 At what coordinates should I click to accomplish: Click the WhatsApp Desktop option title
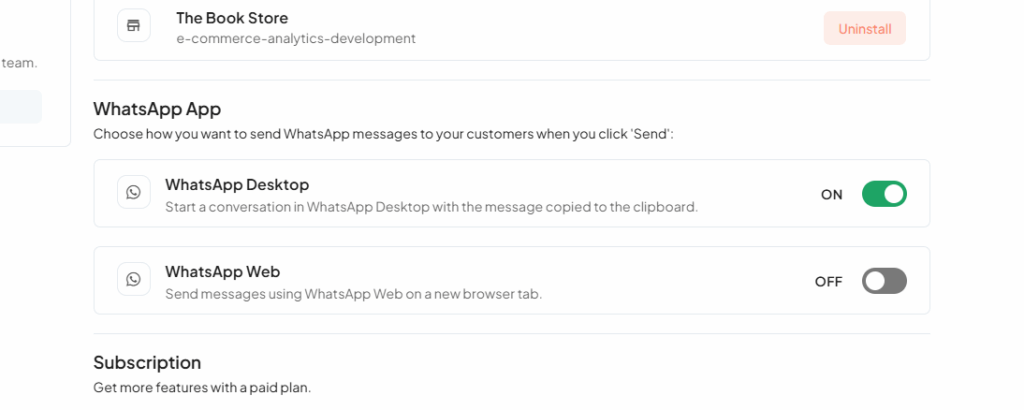click(237, 185)
